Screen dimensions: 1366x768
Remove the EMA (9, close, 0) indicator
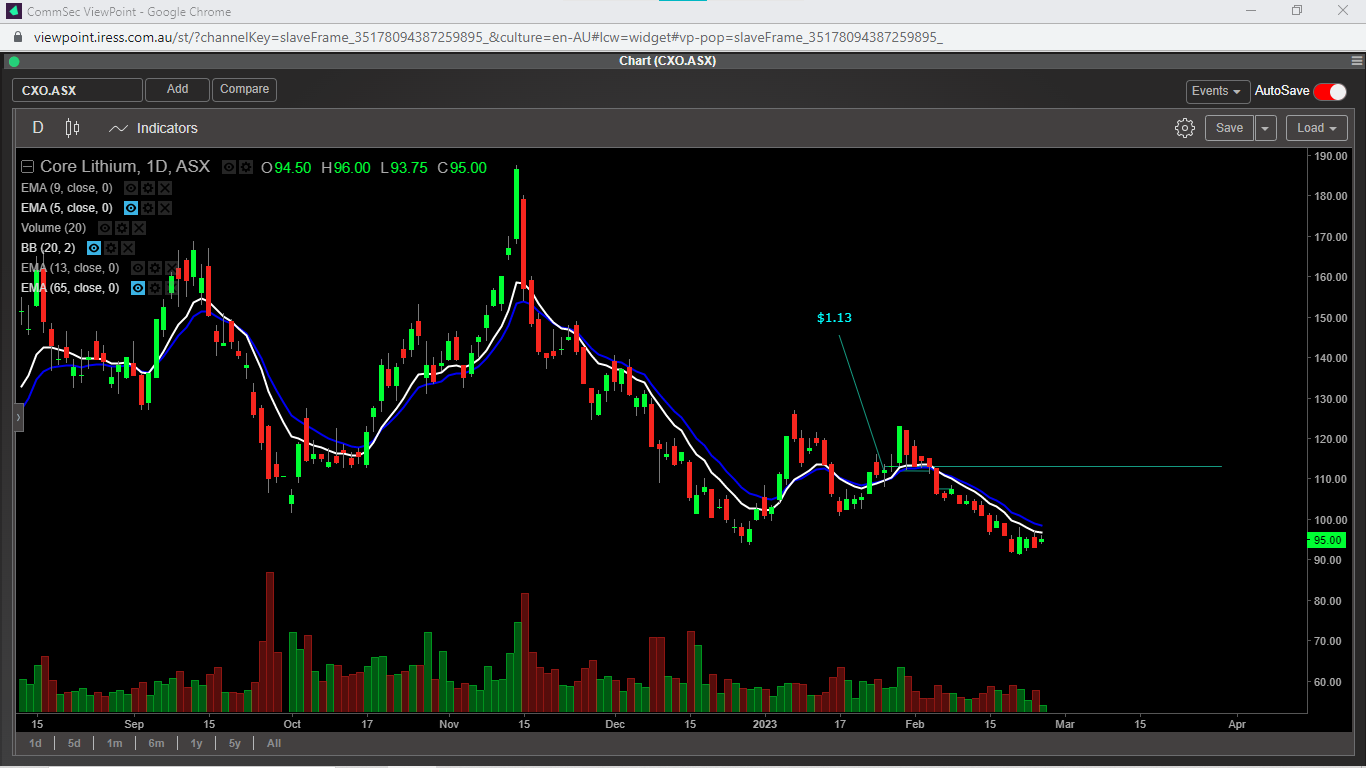(165, 188)
